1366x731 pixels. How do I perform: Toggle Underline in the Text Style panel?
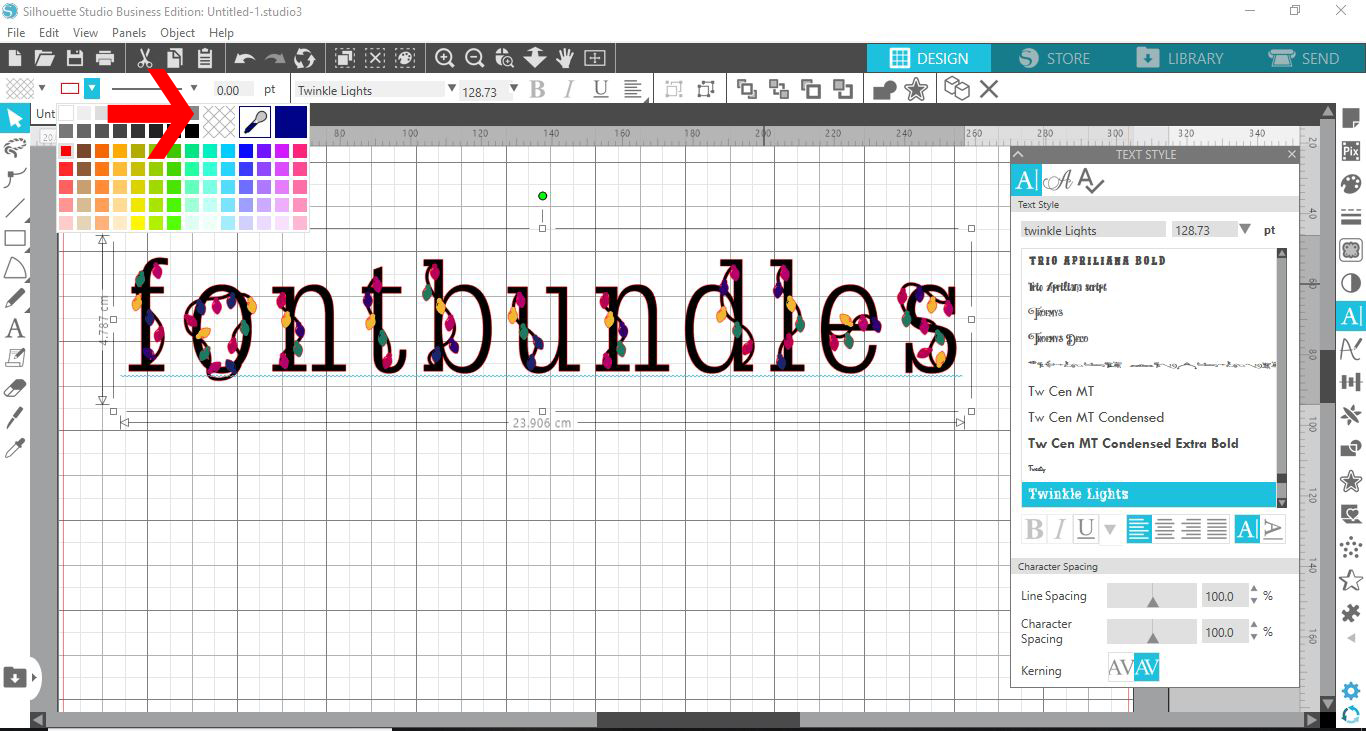(1085, 529)
